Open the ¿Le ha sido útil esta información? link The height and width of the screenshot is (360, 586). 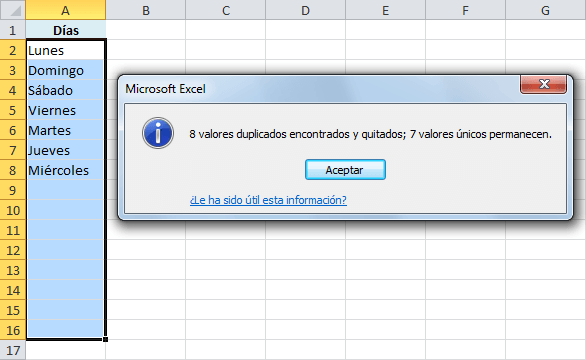point(268,200)
